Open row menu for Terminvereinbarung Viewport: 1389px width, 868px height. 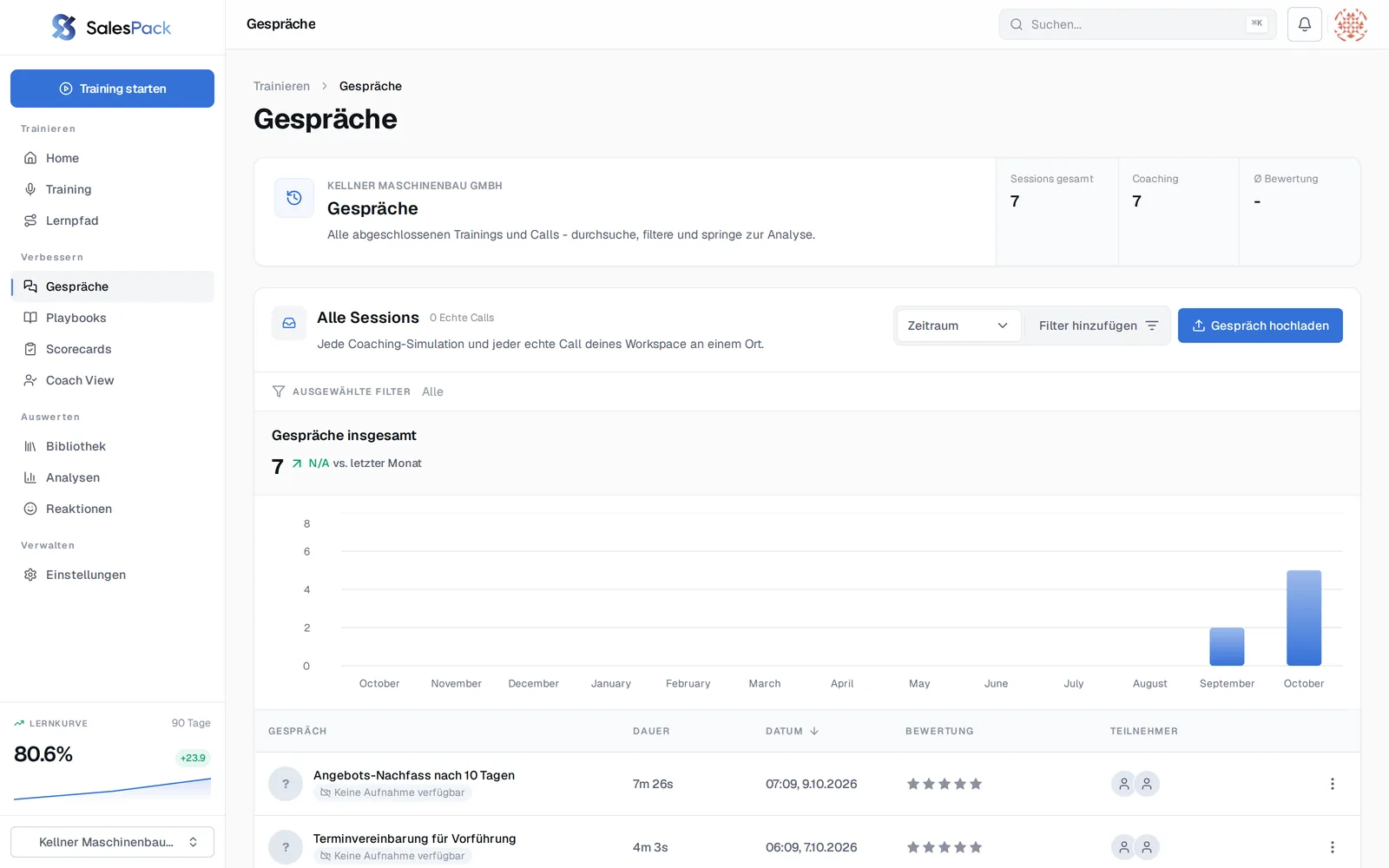(x=1333, y=847)
